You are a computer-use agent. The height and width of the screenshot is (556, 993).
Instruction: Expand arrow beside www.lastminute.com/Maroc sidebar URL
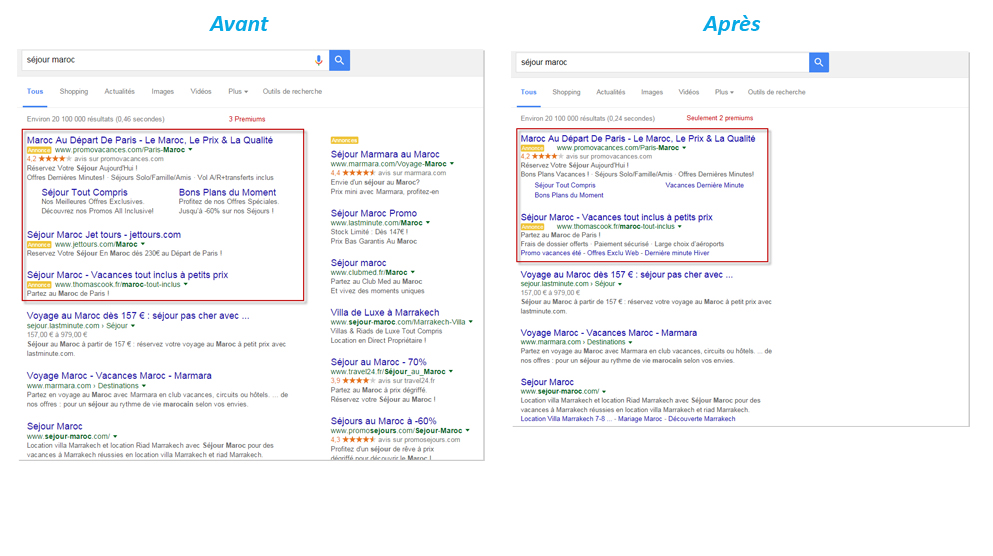click(x=428, y=223)
